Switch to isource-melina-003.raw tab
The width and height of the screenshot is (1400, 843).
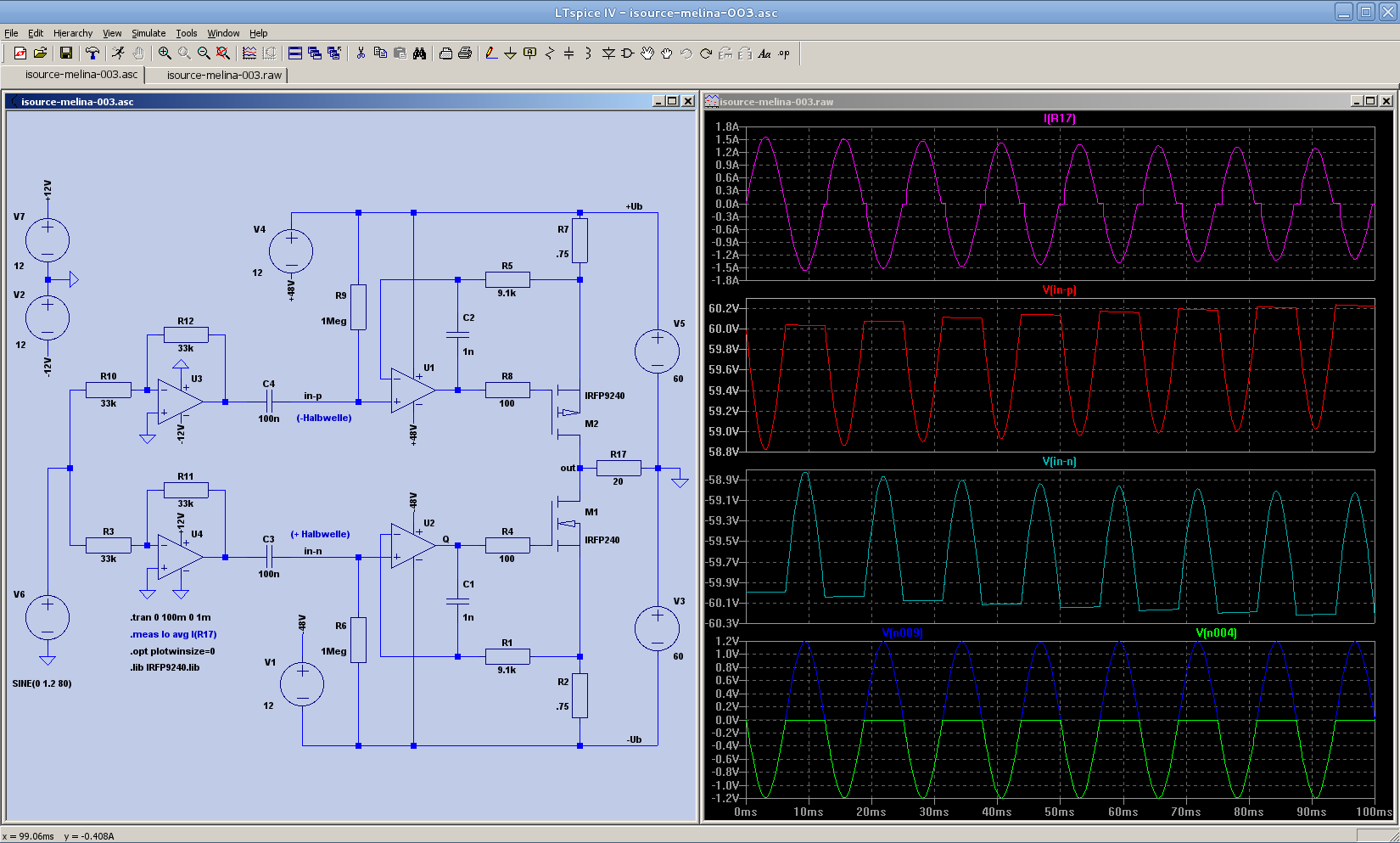point(224,76)
